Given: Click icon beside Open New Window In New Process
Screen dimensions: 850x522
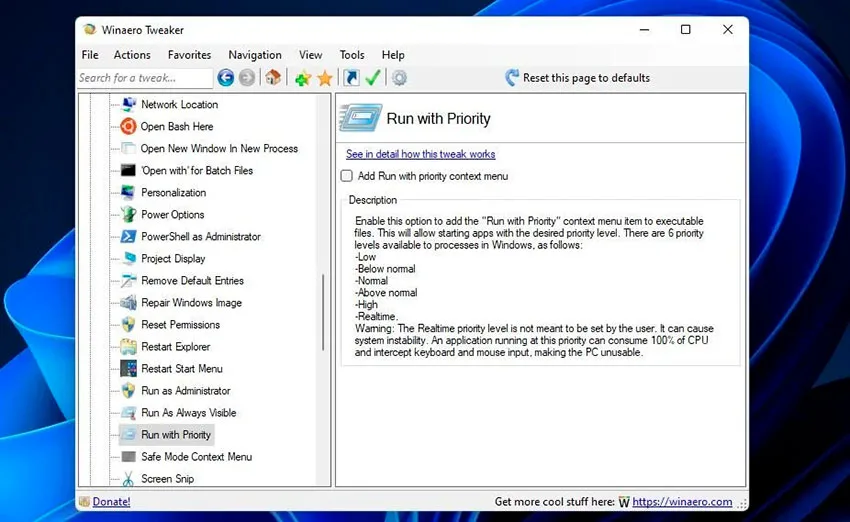Looking at the screenshot, I should (x=128, y=148).
